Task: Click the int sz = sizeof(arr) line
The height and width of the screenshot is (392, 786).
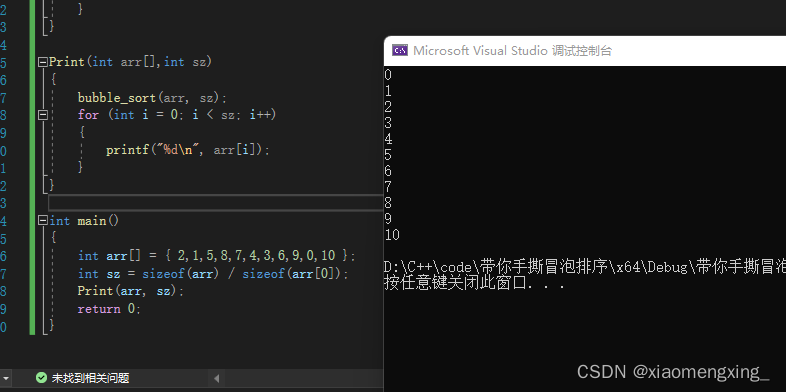Action: (x=213, y=274)
